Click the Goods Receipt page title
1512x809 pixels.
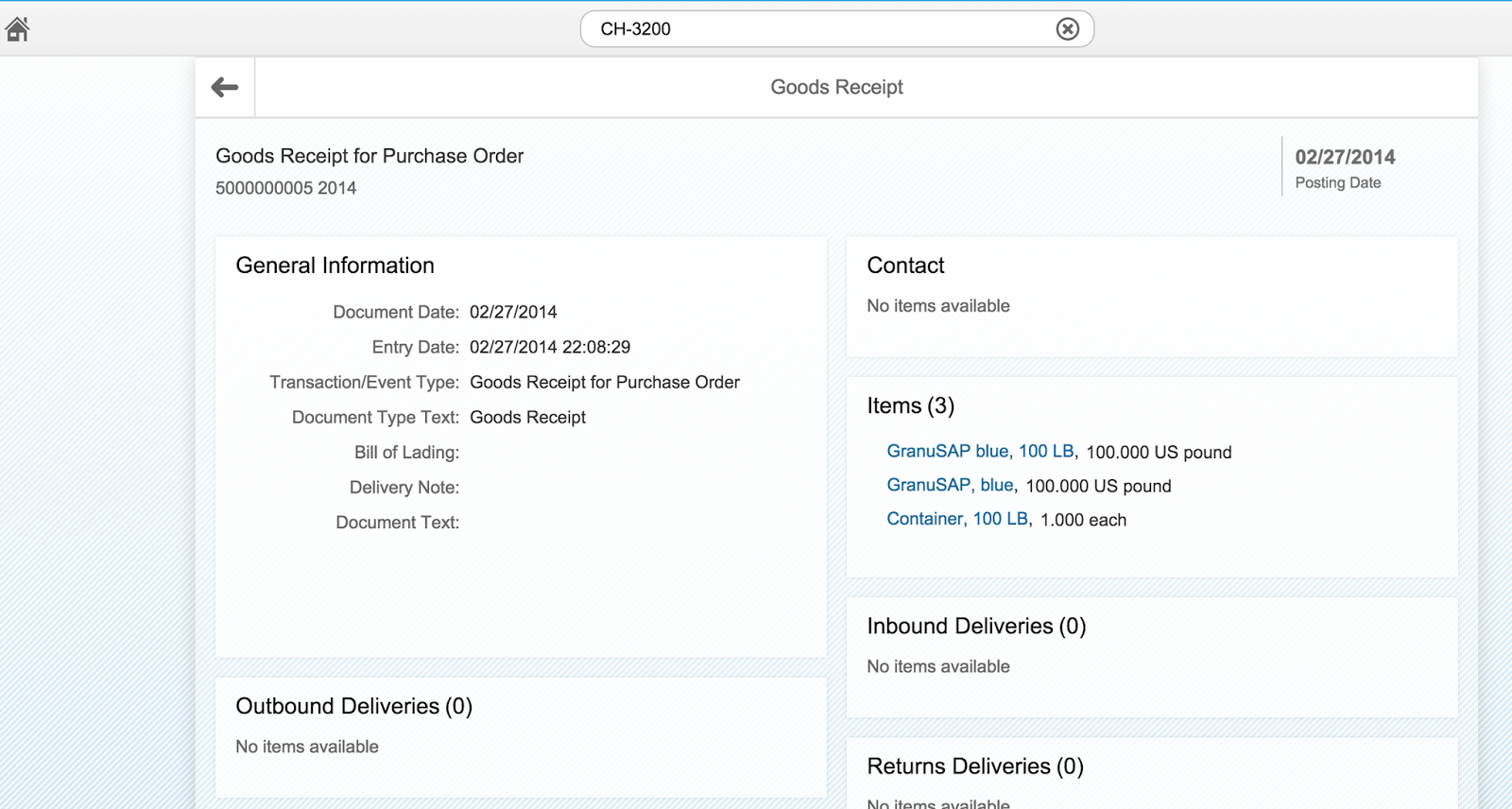(x=836, y=88)
